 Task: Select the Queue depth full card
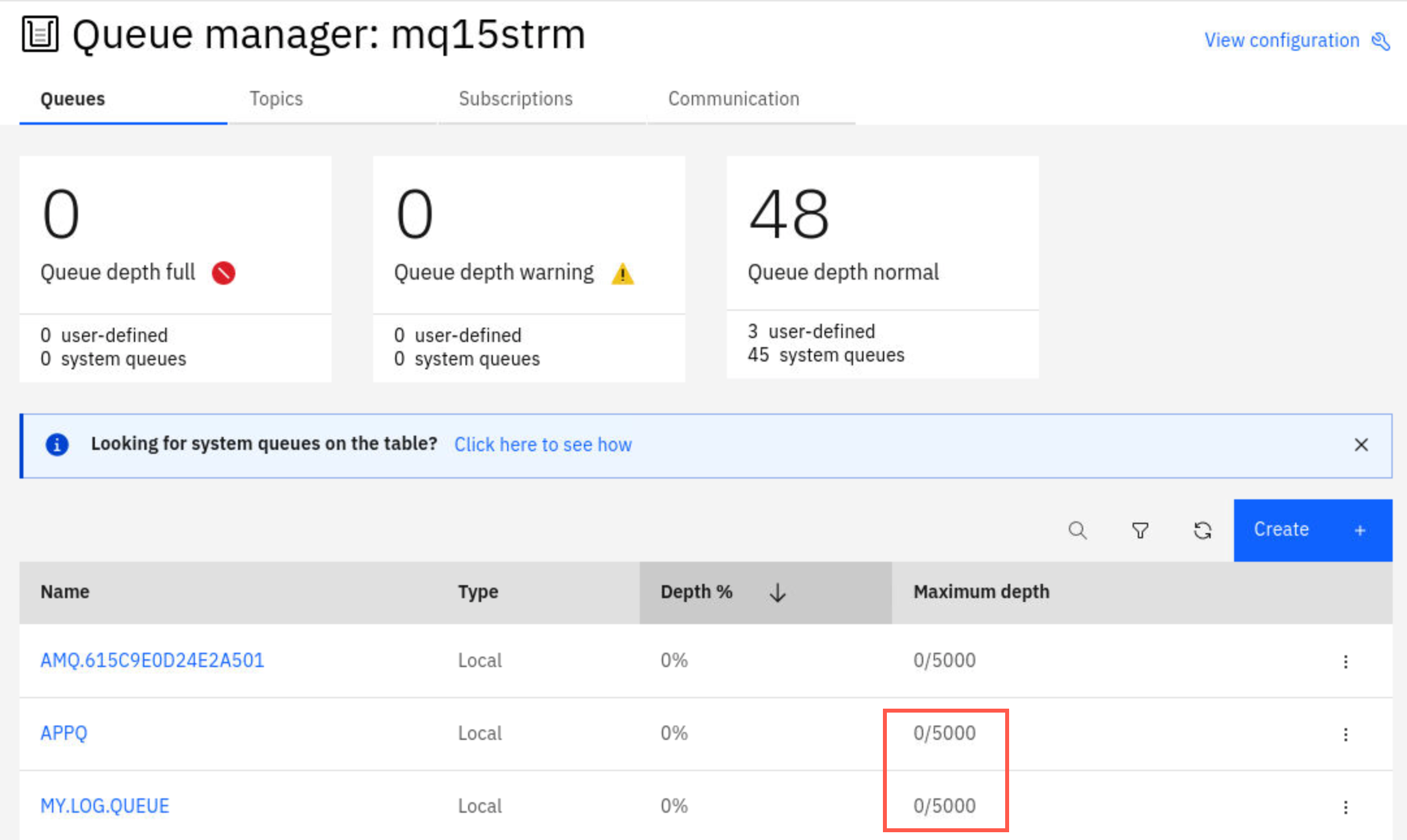coord(176,269)
